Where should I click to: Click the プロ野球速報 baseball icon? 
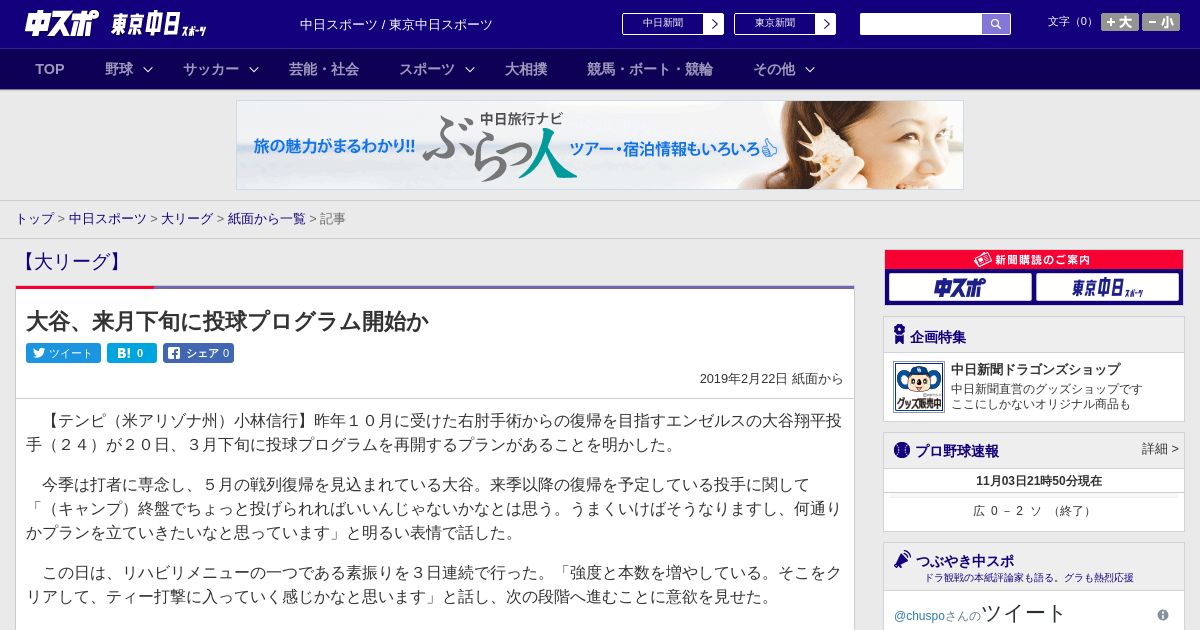point(902,450)
